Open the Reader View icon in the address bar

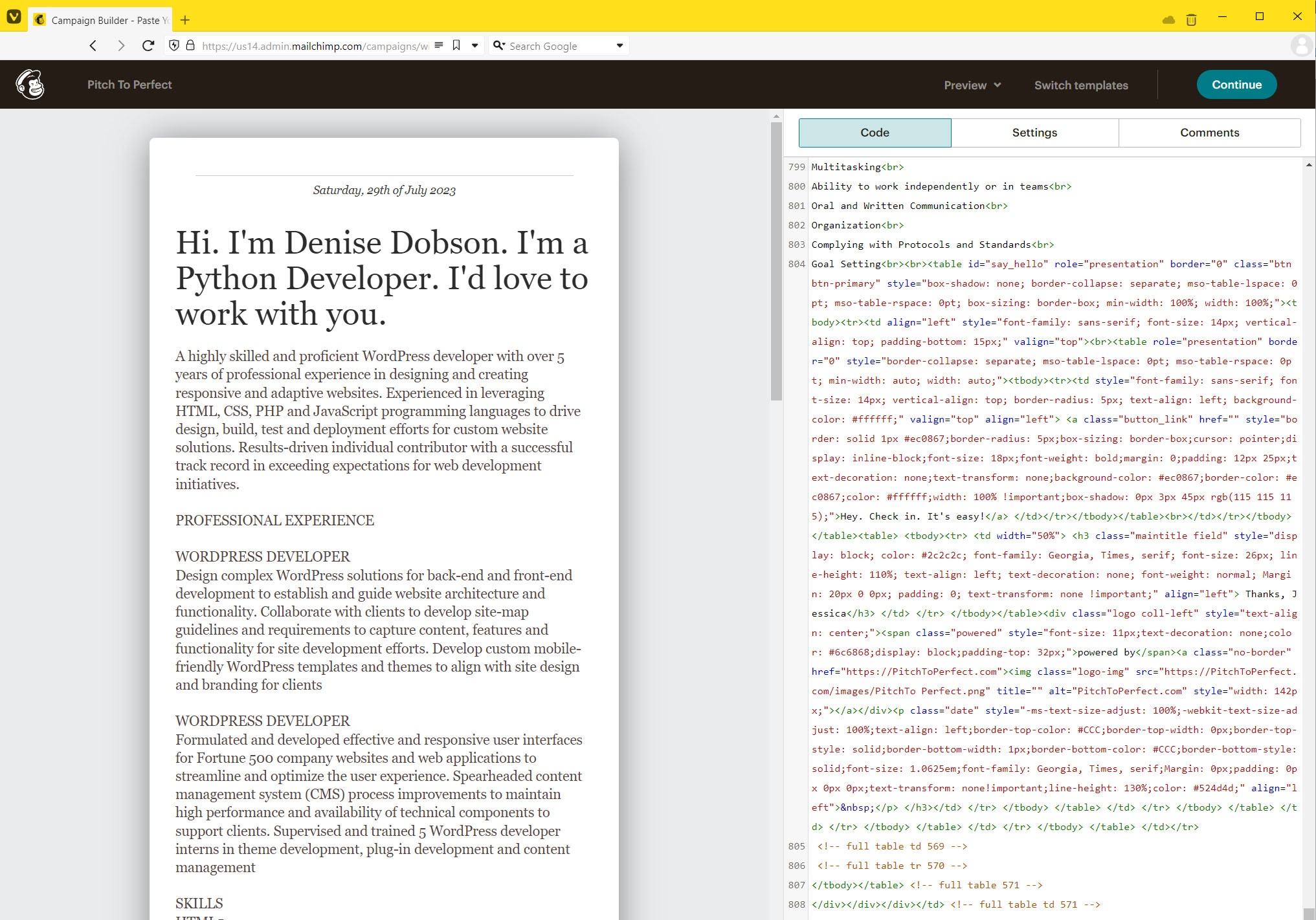tap(439, 46)
